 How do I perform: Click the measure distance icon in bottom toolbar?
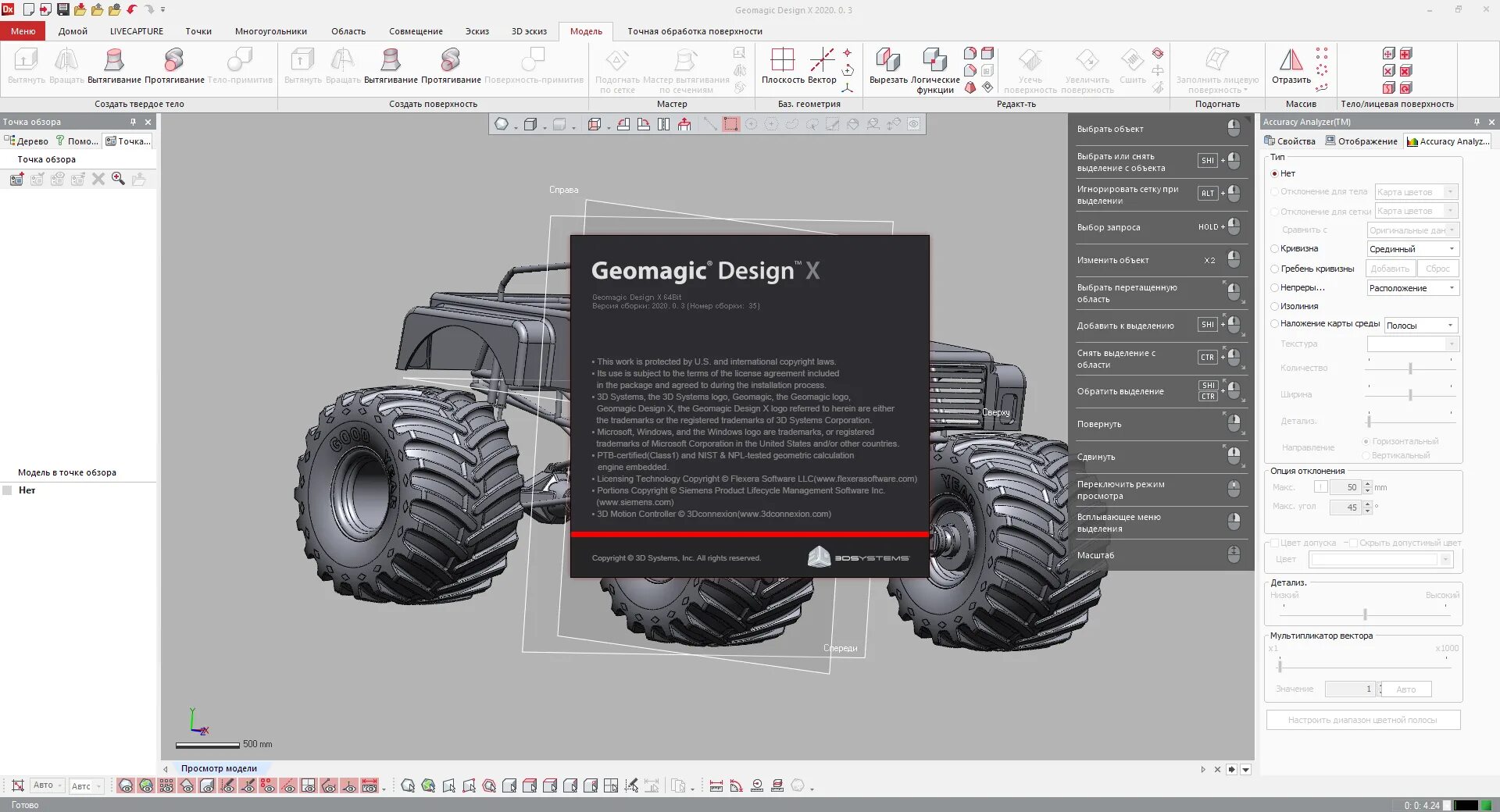pyautogui.click(x=716, y=786)
